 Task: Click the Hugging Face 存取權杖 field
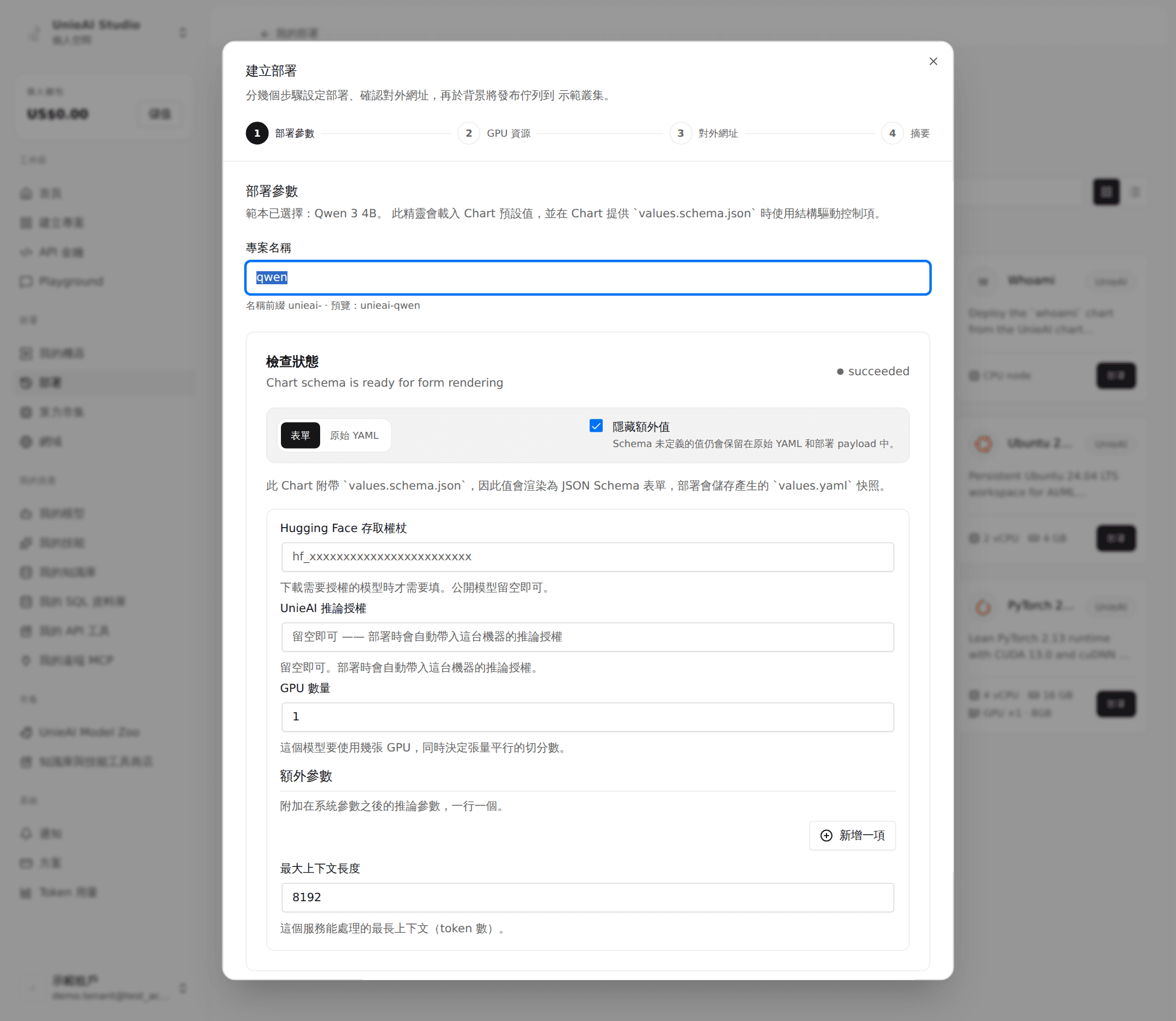coord(587,557)
